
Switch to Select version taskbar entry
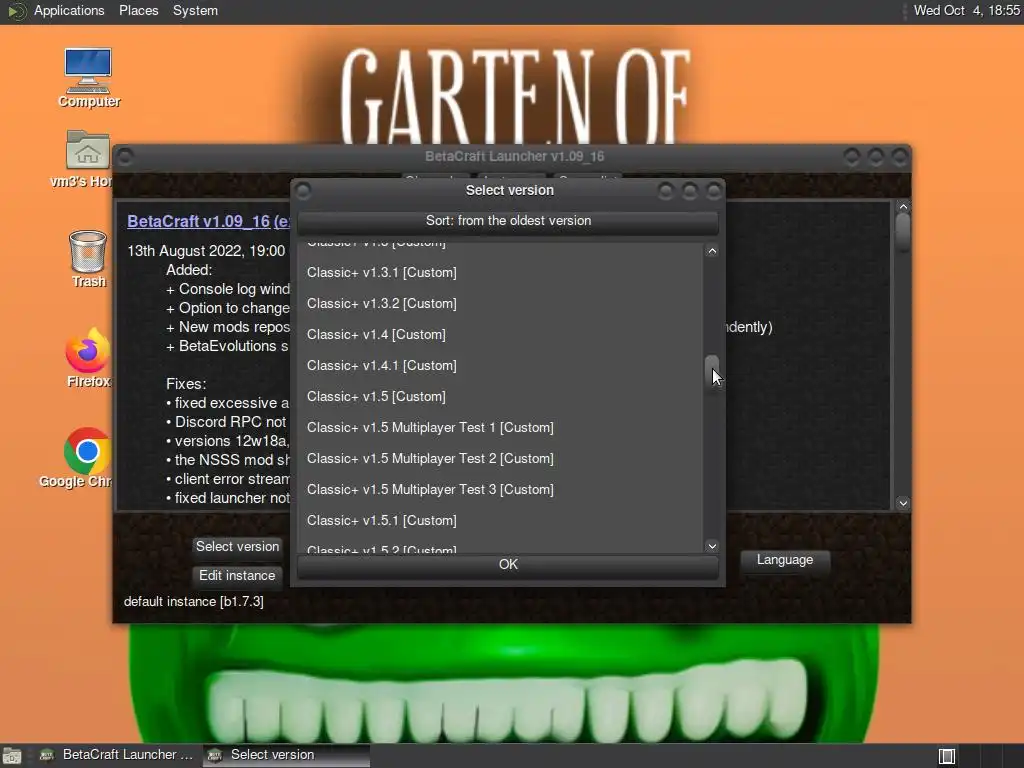point(286,755)
